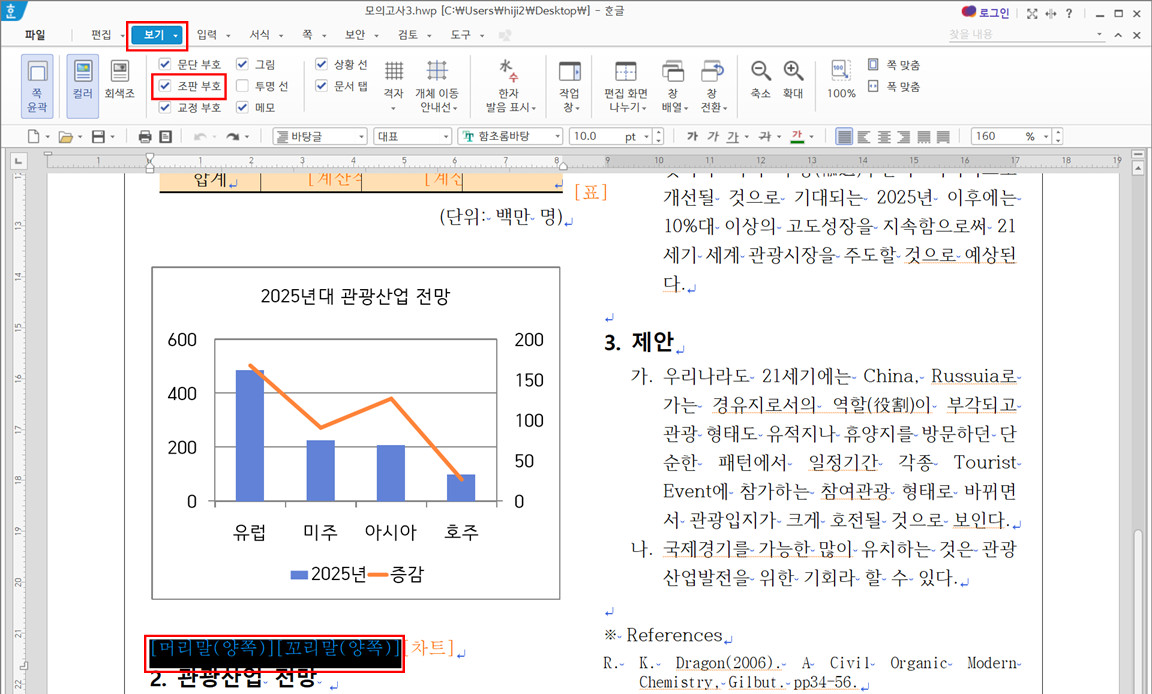Toggle the 쪽 윤곽 page outline view
This screenshot has width=1152, height=694.
(37, 86)
